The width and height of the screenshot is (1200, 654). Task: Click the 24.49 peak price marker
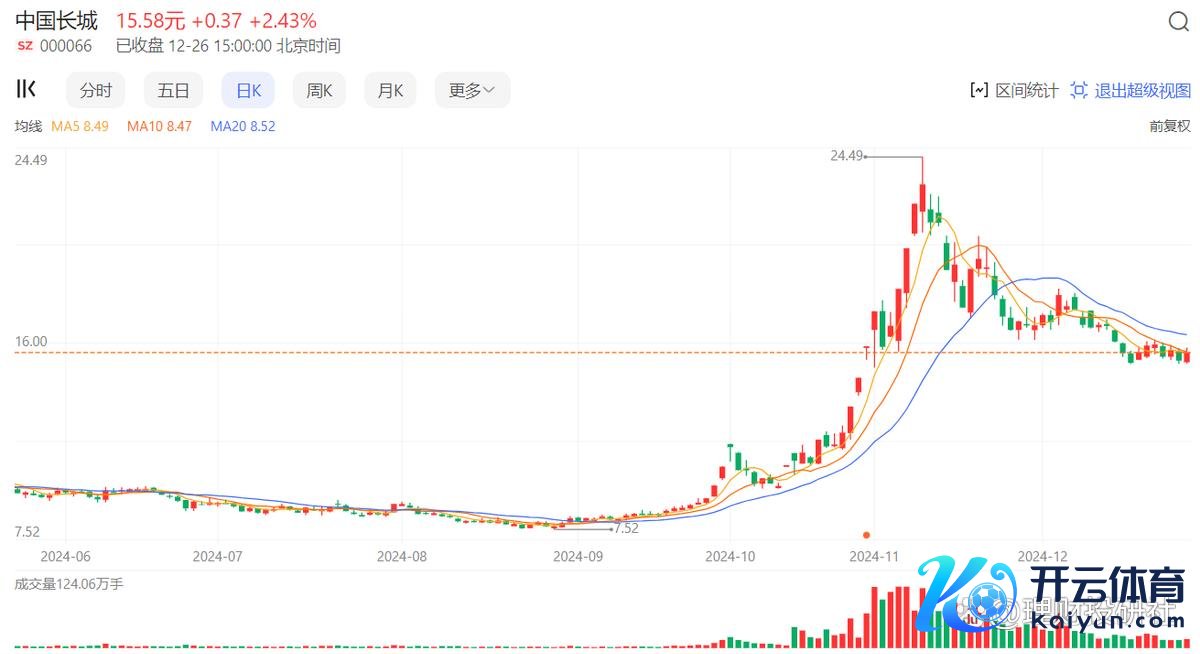click(x=846, y=155)
